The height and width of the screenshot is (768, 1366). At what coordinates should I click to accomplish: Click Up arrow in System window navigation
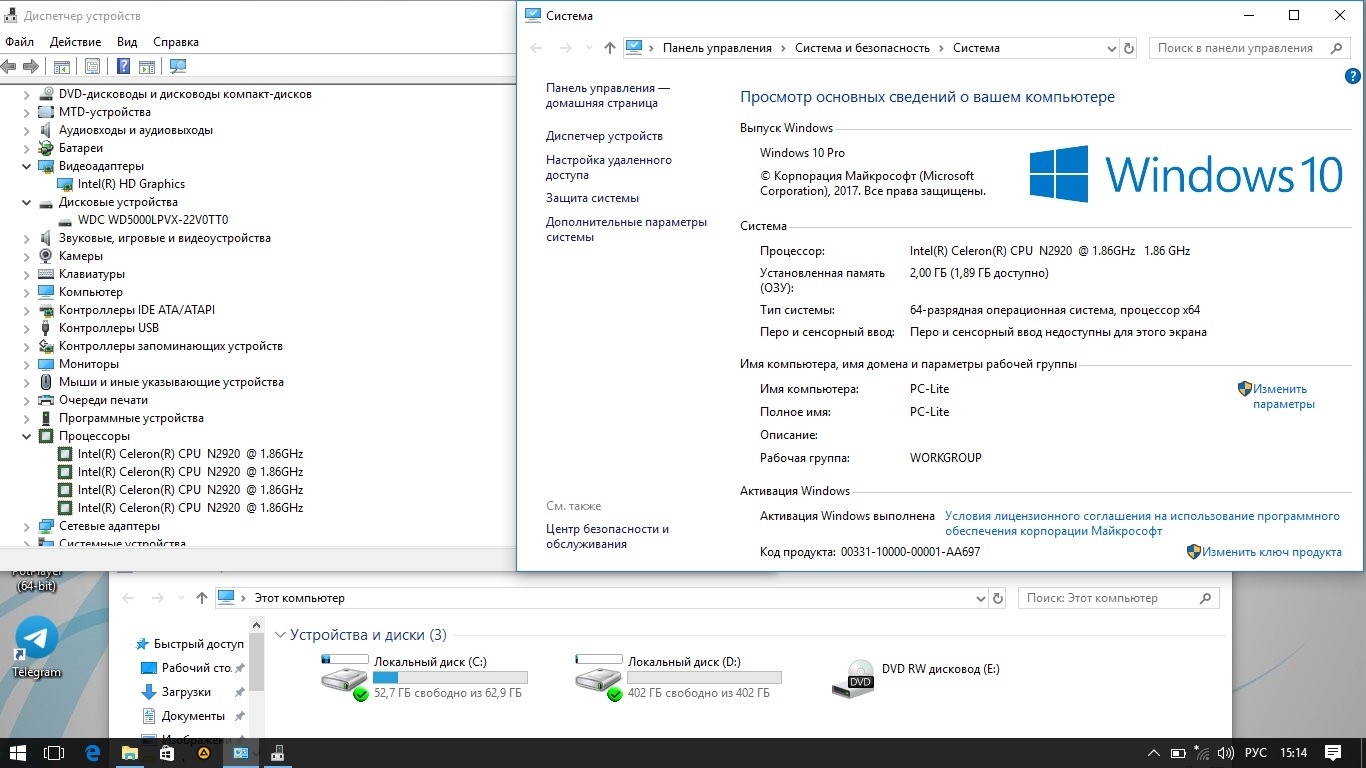click(610, 48)
